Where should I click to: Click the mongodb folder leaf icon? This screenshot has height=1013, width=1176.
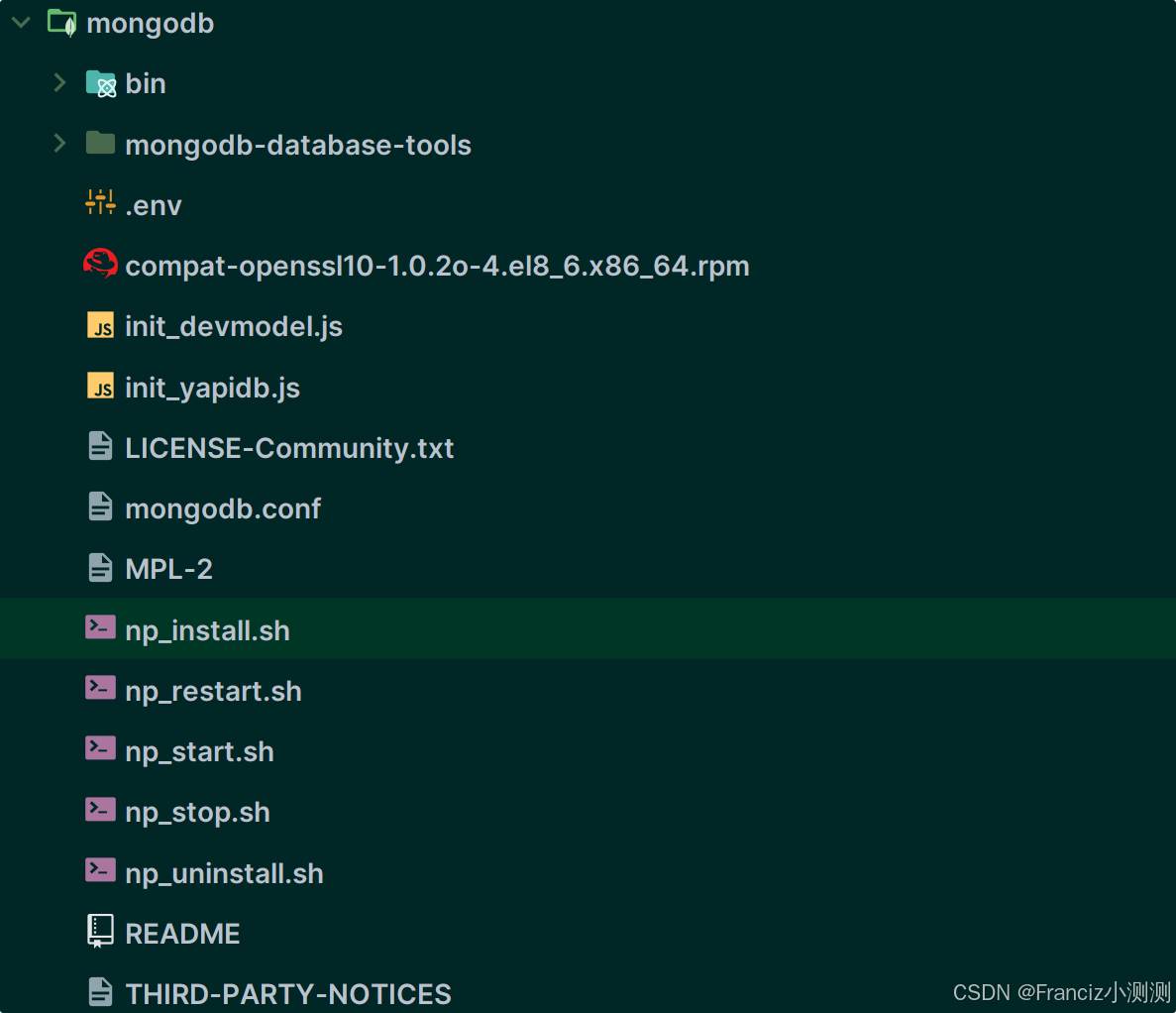coord(62,23)
